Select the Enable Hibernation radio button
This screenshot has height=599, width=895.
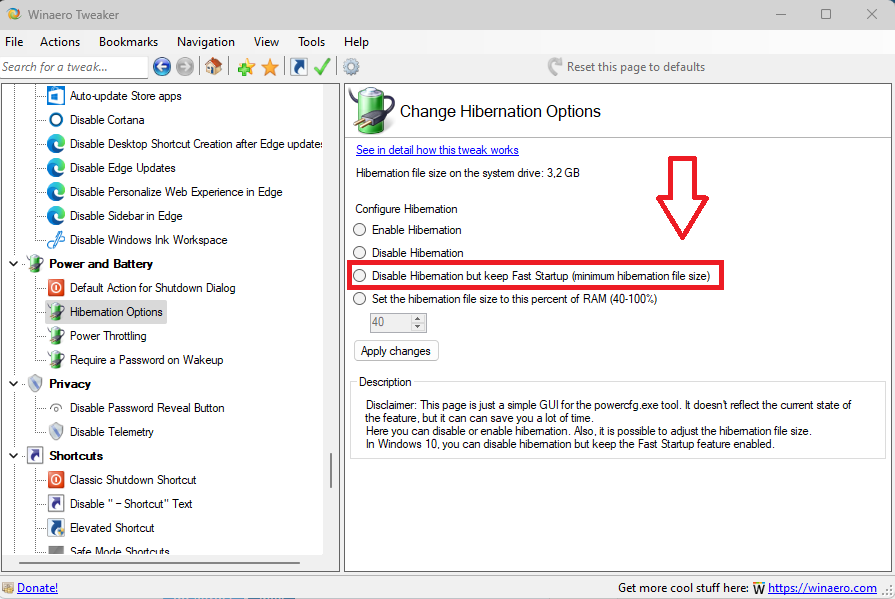pyautogui.click(x=360, y=230)
